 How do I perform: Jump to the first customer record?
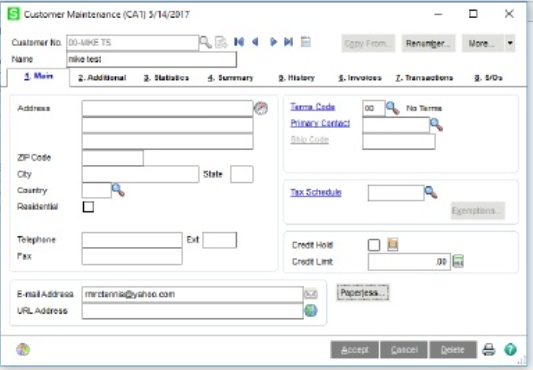click(239, 42)
